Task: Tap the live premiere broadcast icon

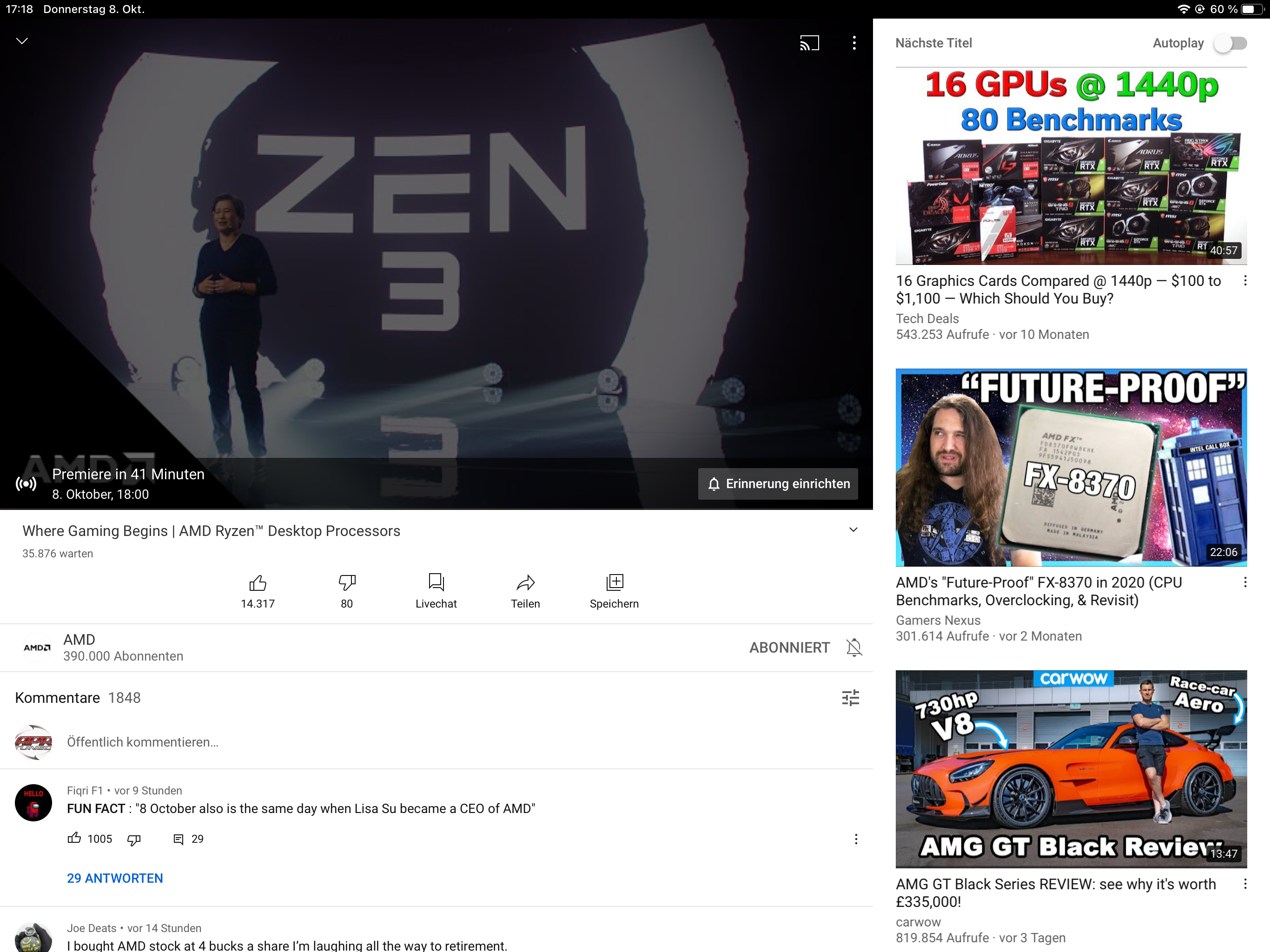Action: tap(26, 484)
